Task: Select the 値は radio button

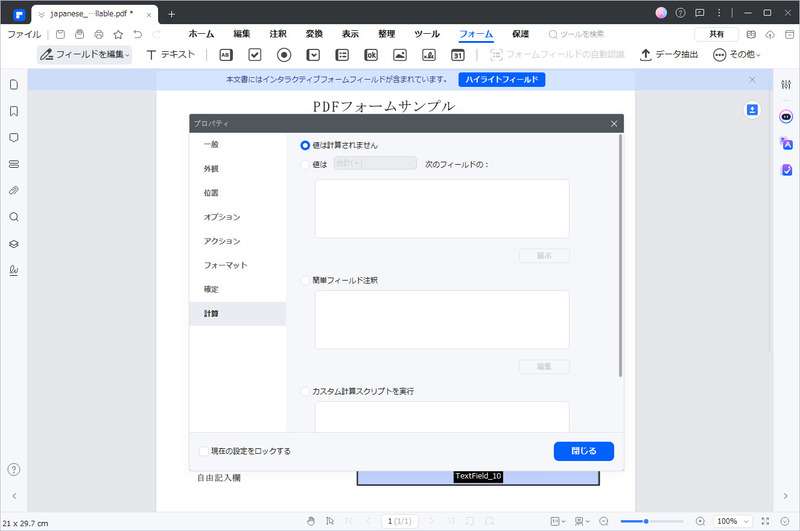Action: coord(305,164)
